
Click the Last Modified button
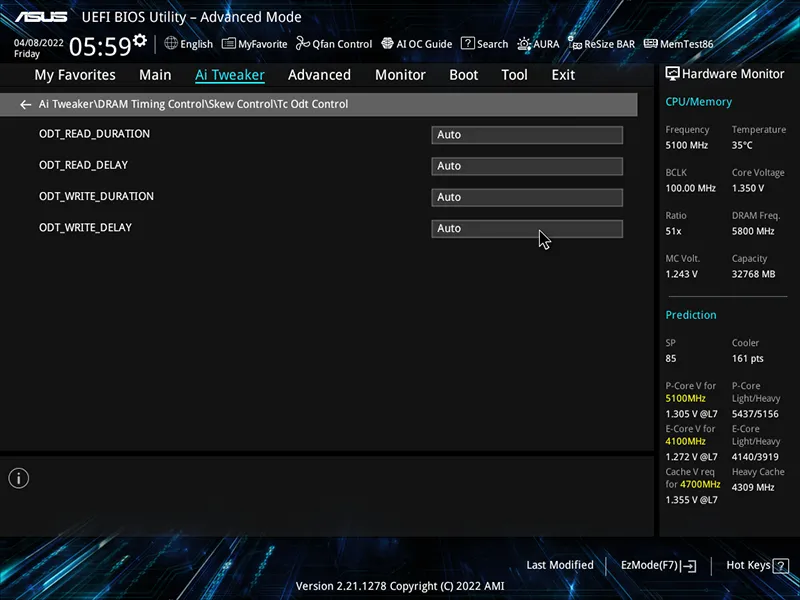point(560,565)
